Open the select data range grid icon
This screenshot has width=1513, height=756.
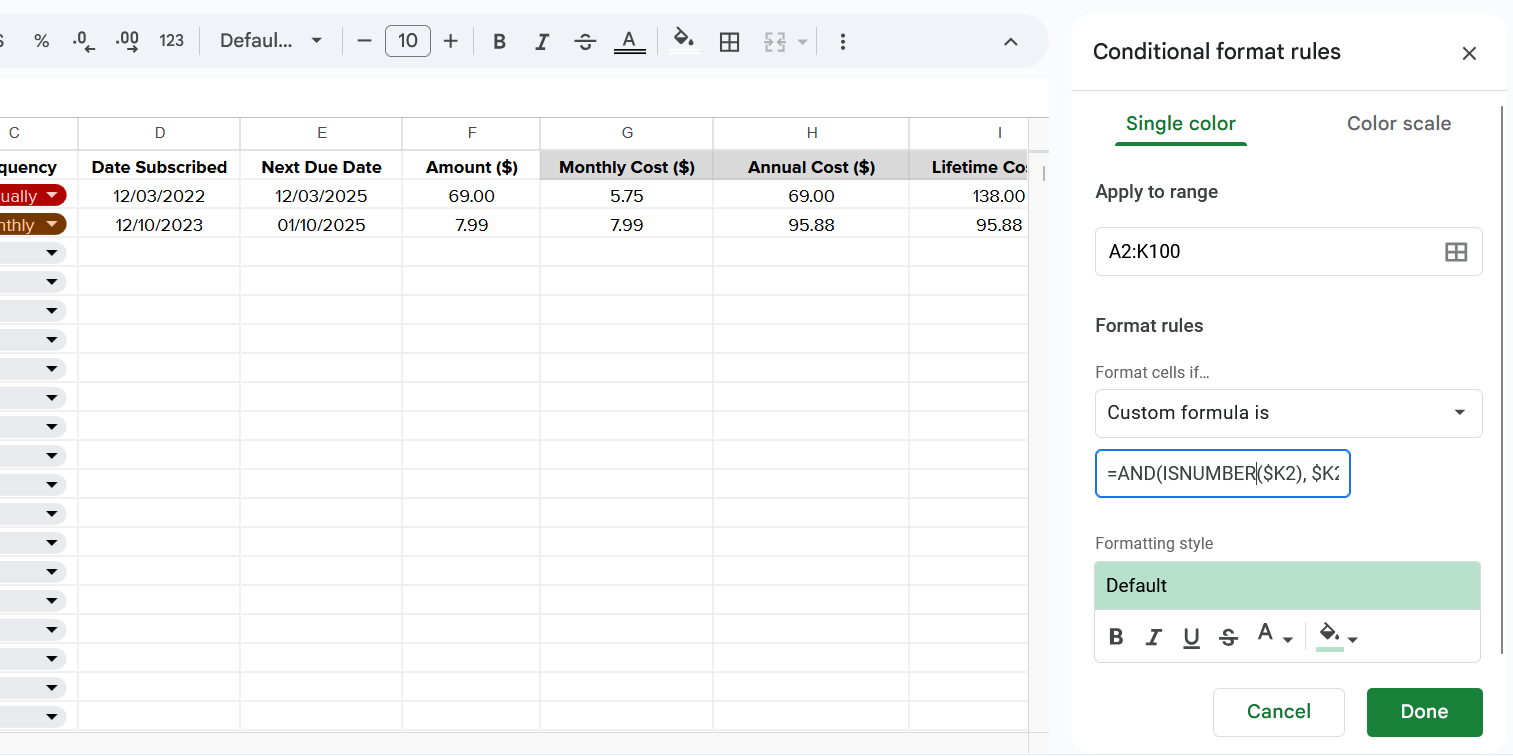1456,252
